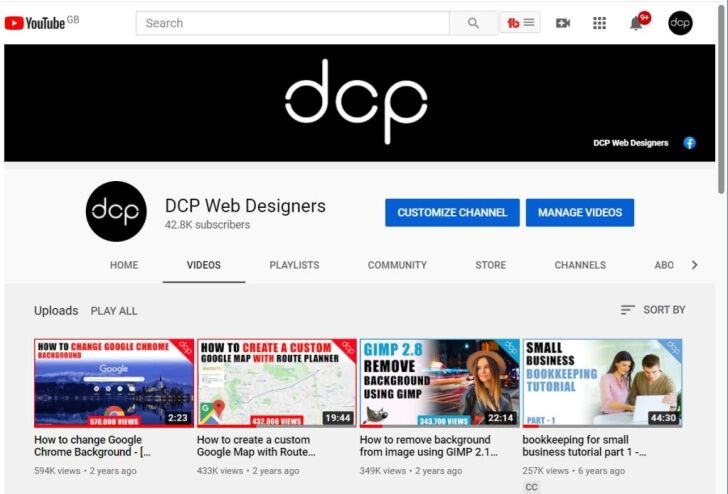Viewport: 728px width, 494px height.
Task: Click the DCP channel profile picture
Action: click(x=116, y=211)
